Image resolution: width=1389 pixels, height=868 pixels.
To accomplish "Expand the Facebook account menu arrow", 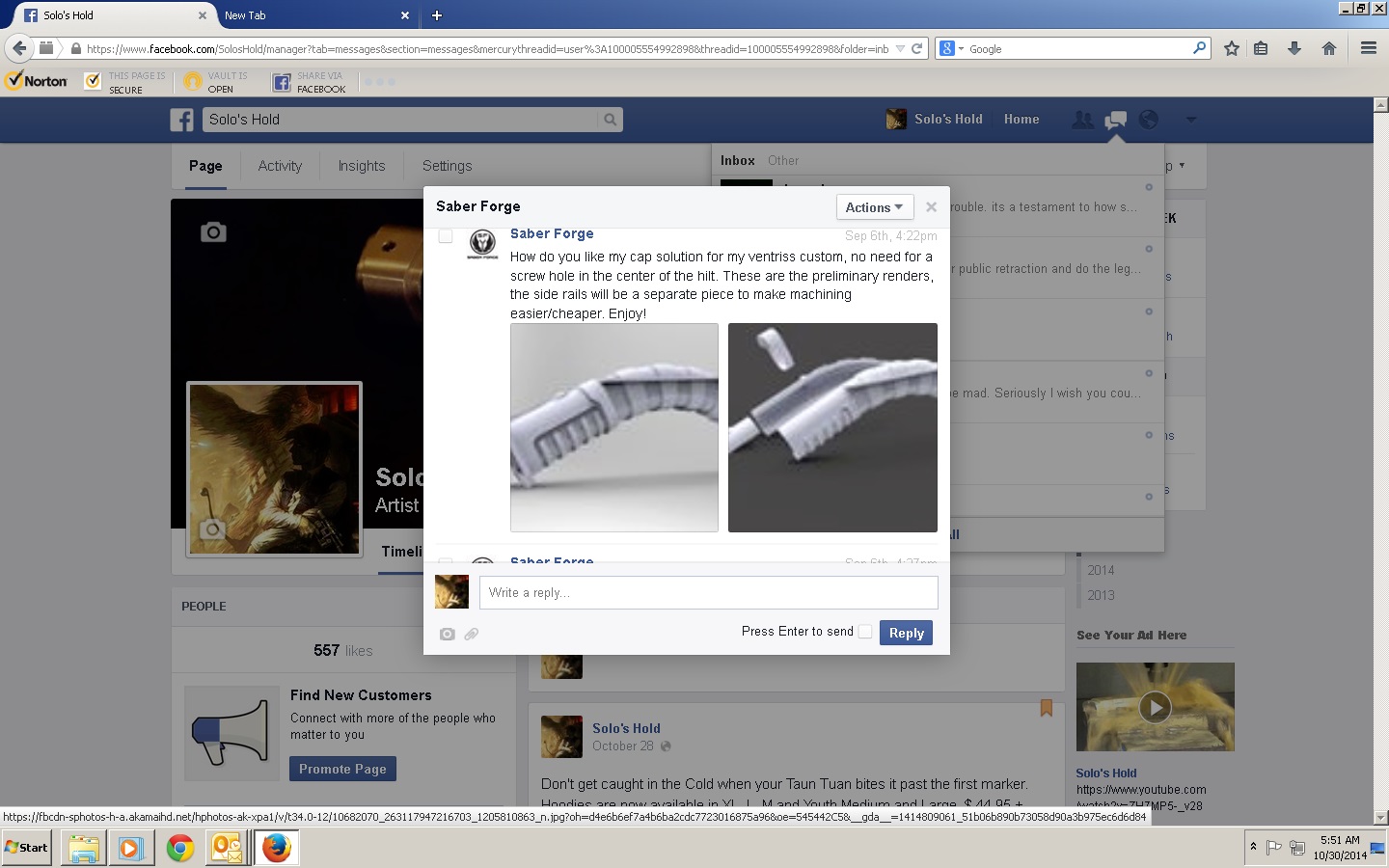I will [1190, 120].
